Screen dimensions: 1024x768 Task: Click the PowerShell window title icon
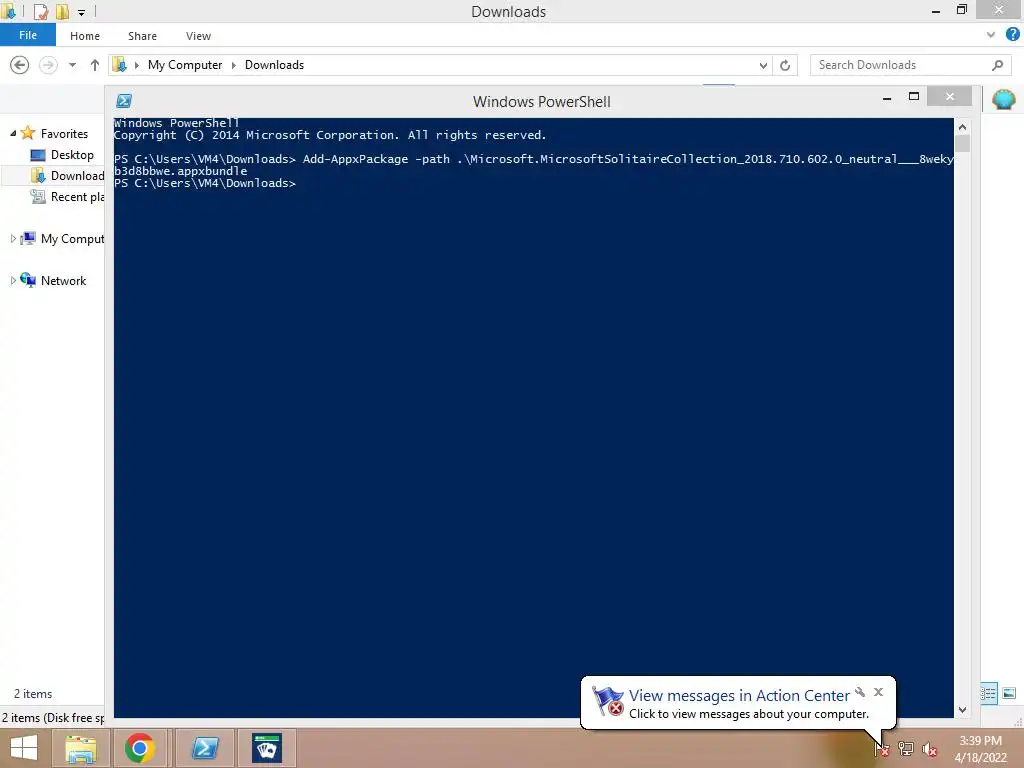click(123, 101)
